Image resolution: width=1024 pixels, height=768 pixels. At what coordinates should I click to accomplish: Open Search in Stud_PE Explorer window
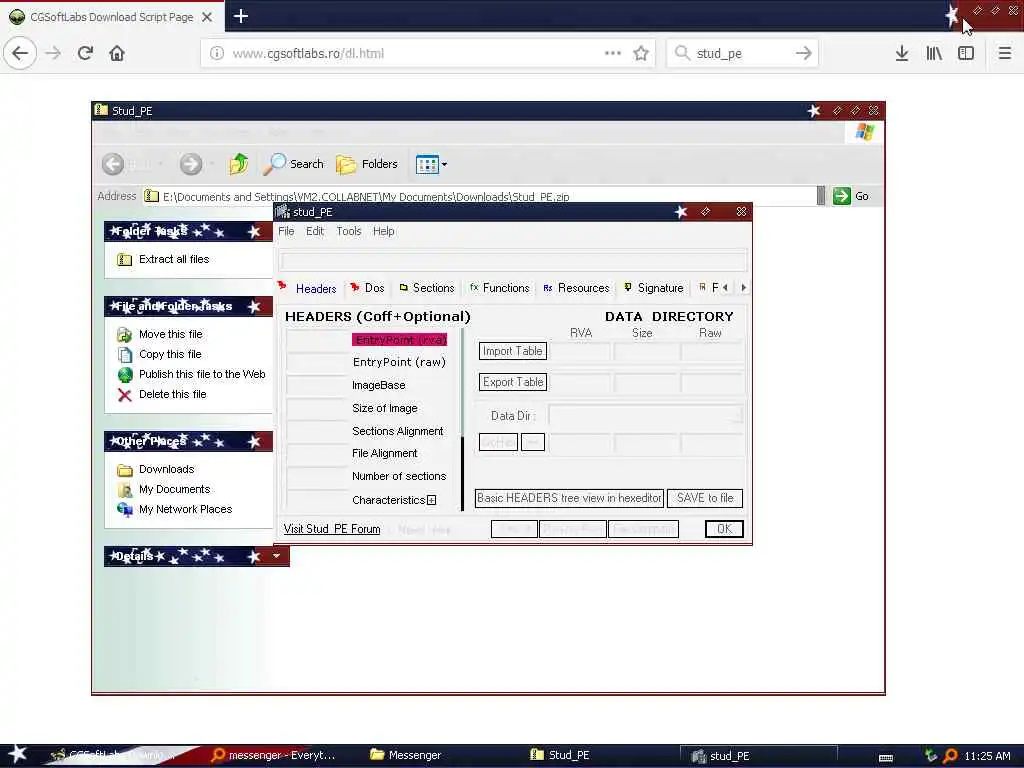293,164
